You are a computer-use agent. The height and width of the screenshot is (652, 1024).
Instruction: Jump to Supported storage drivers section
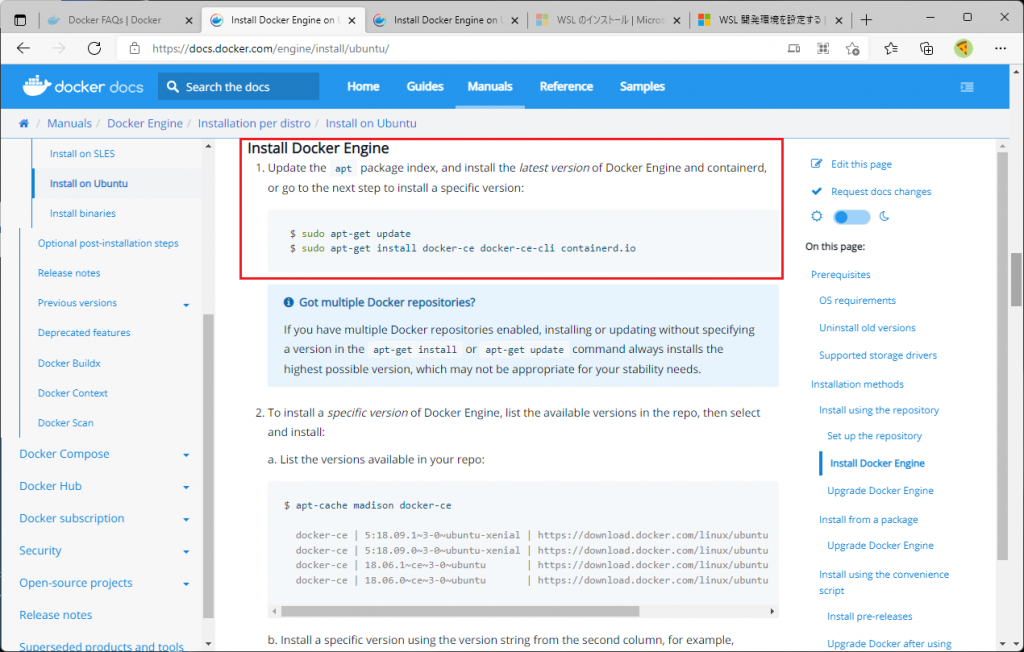[x=878, y=355]
